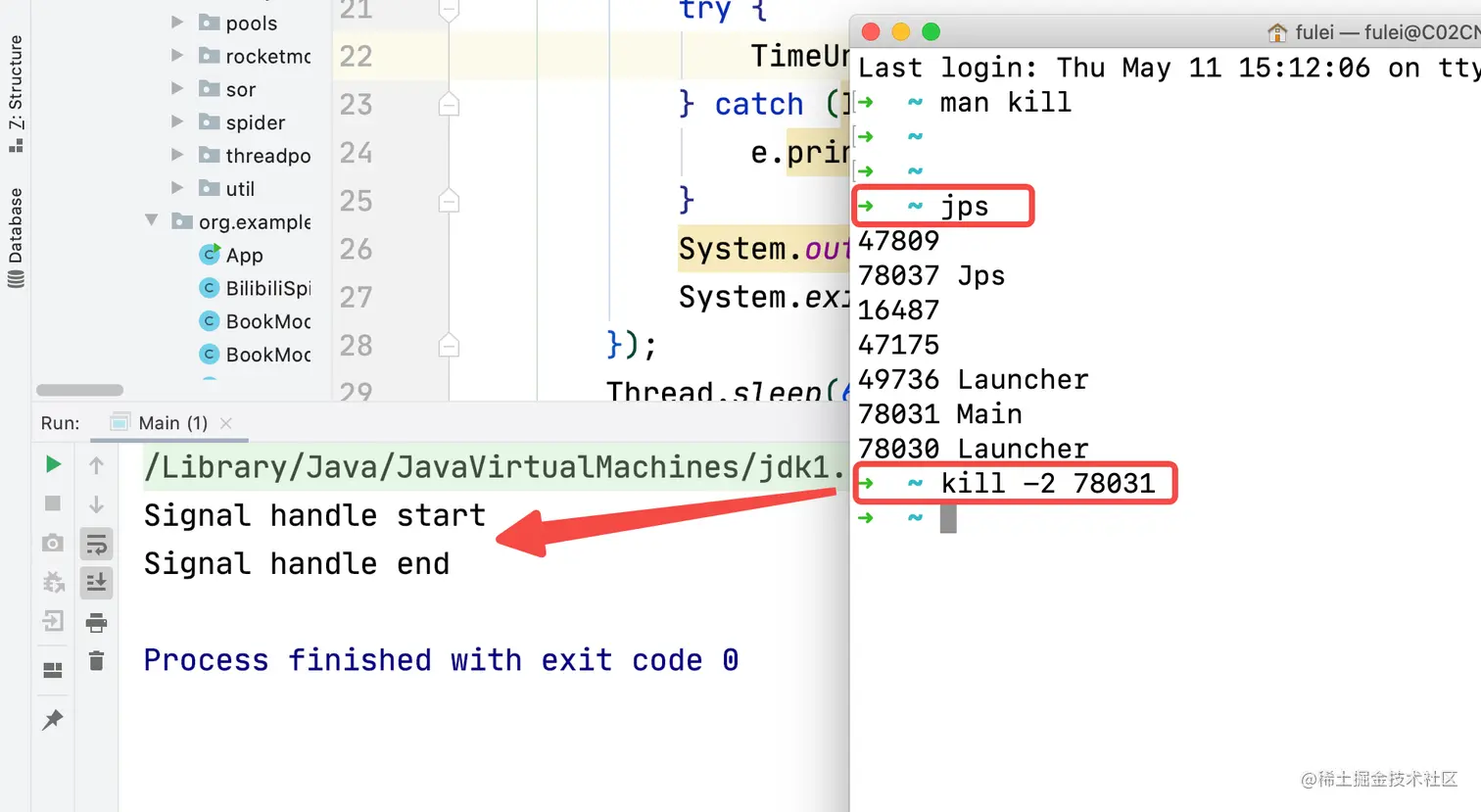Viewport: 1481px width, 812px height.
Task: Click the Down stack trace arrow
Action: [96, 504]
